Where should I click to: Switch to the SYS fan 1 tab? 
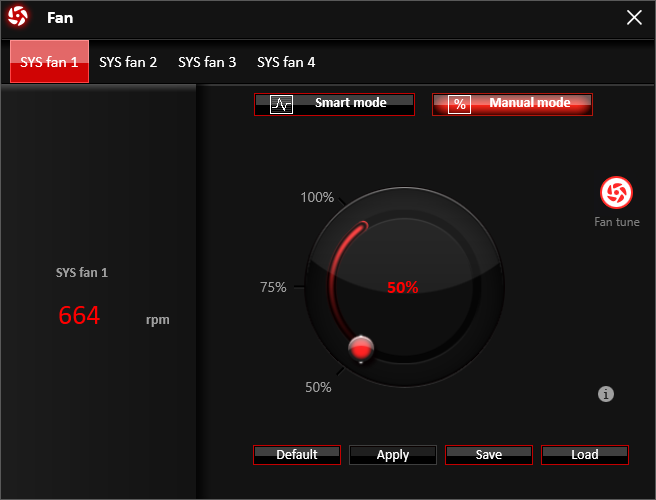[x=49, y=62]
